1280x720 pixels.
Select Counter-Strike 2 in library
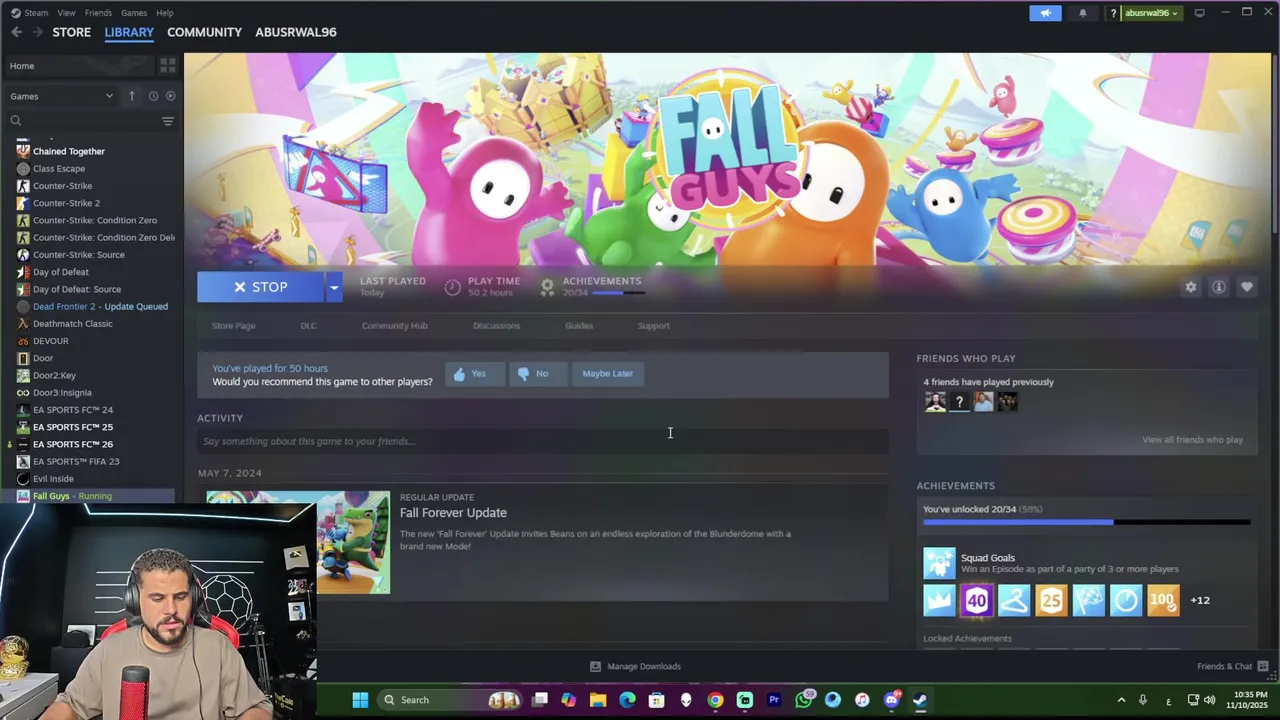(66, 203)
